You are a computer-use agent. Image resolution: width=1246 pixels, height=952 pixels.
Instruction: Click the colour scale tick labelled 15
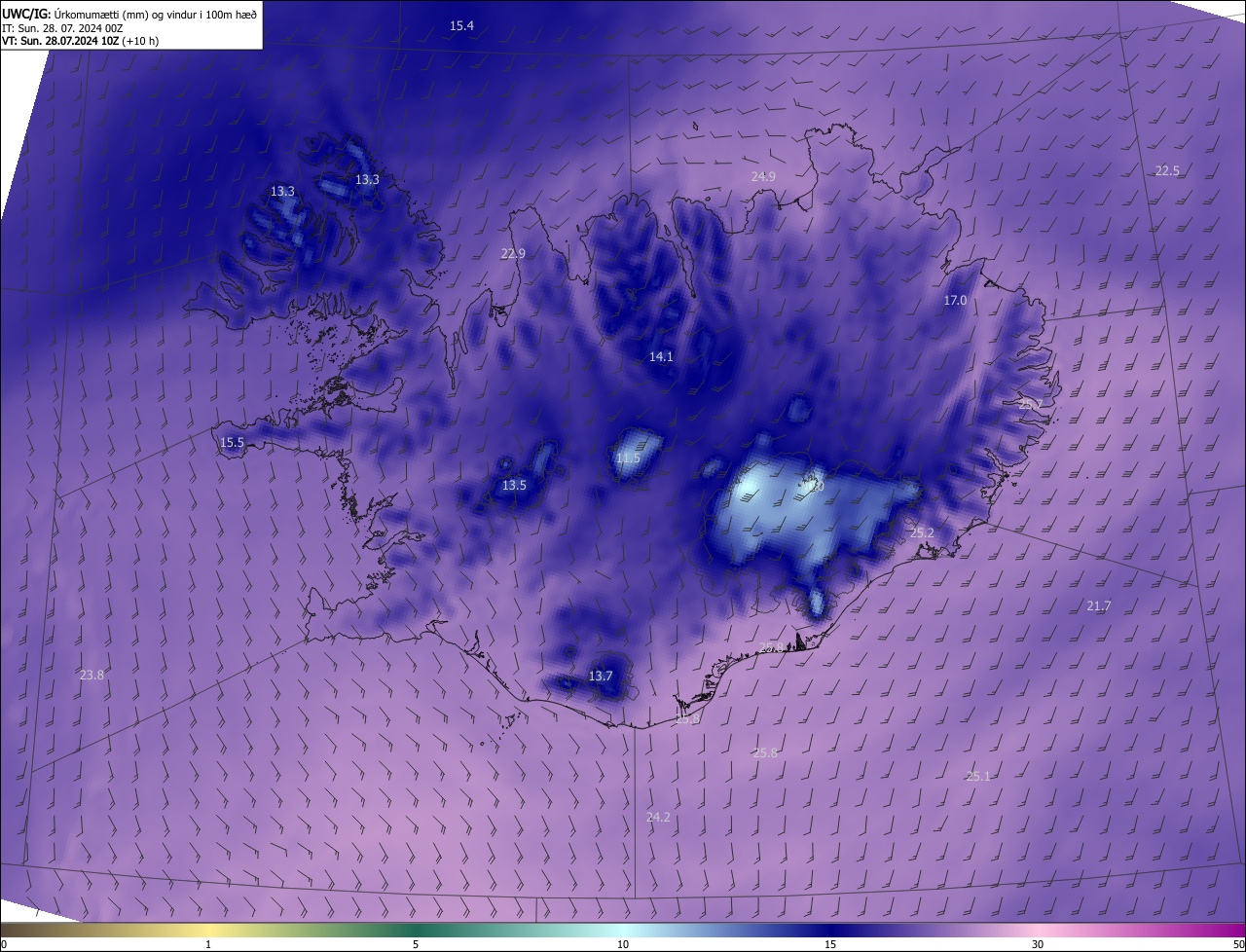830,945
